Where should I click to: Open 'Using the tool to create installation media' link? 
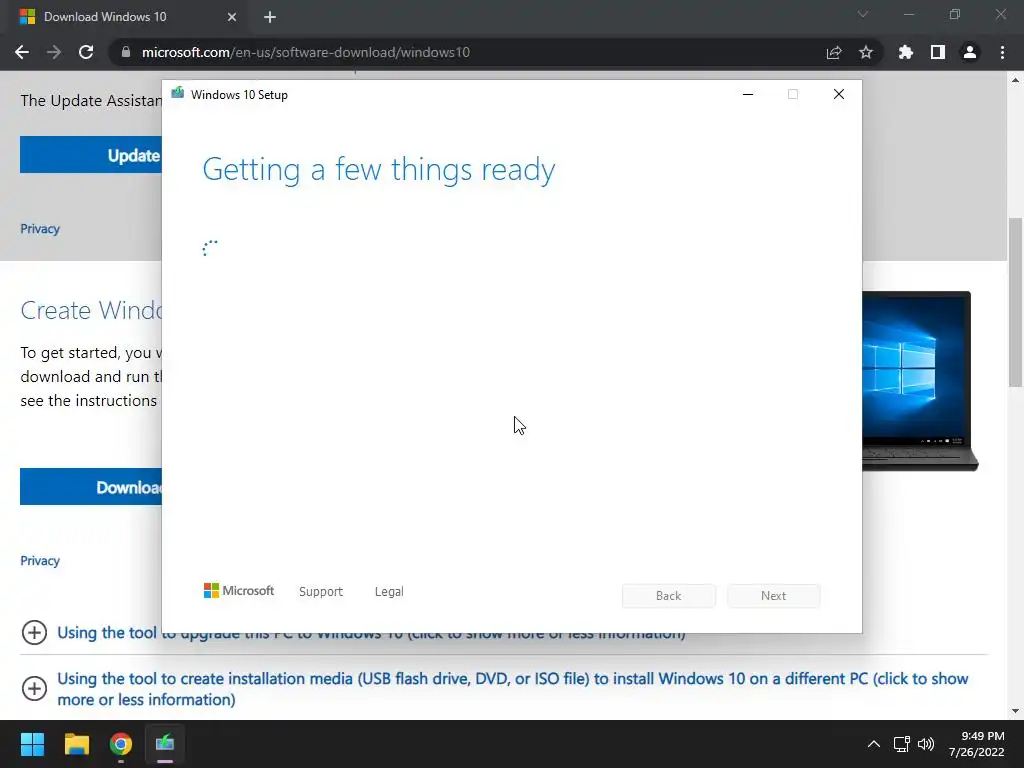[x=513, y=689]
